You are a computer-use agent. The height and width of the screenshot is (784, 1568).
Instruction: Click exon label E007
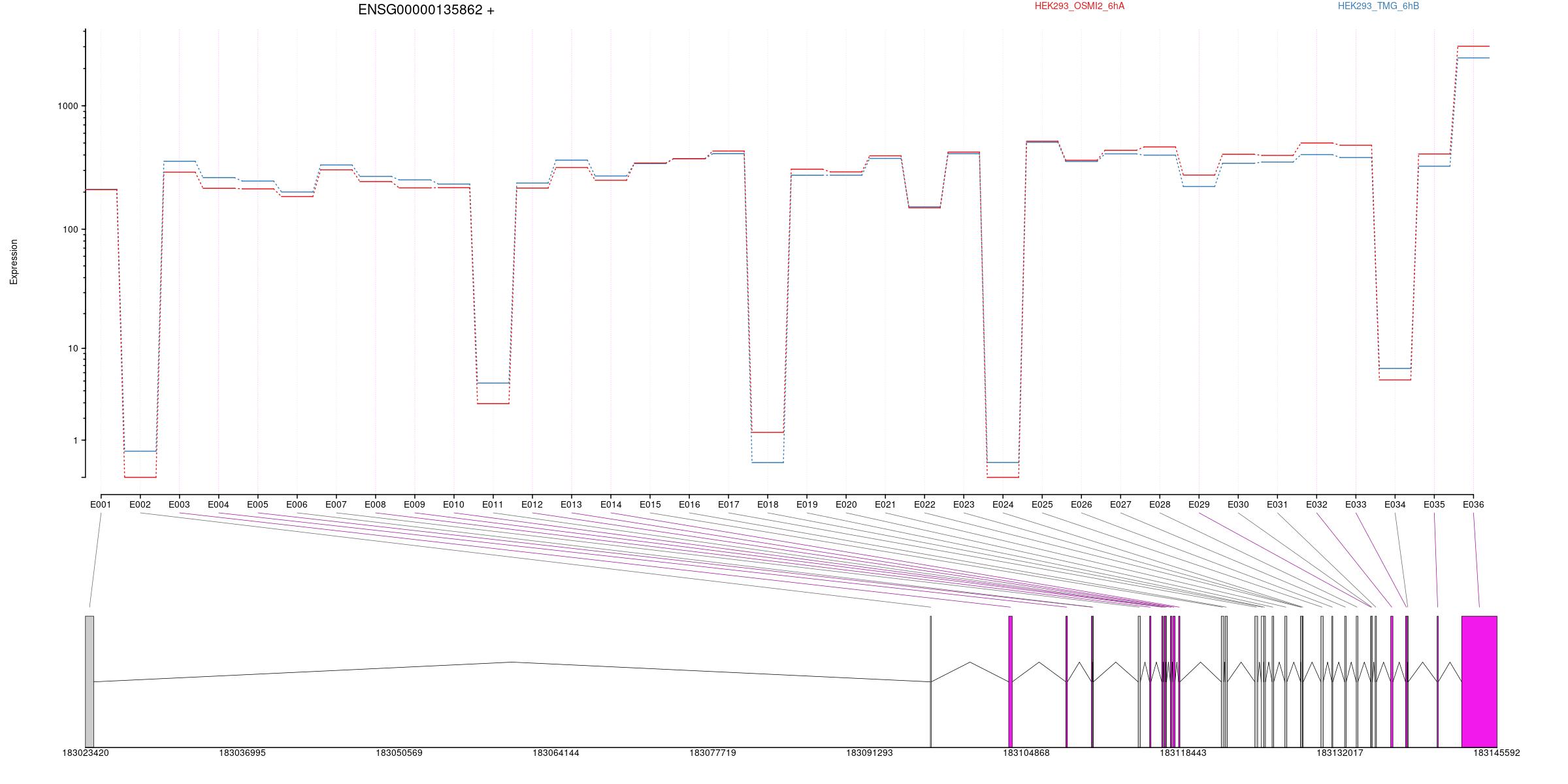(336, 504)
